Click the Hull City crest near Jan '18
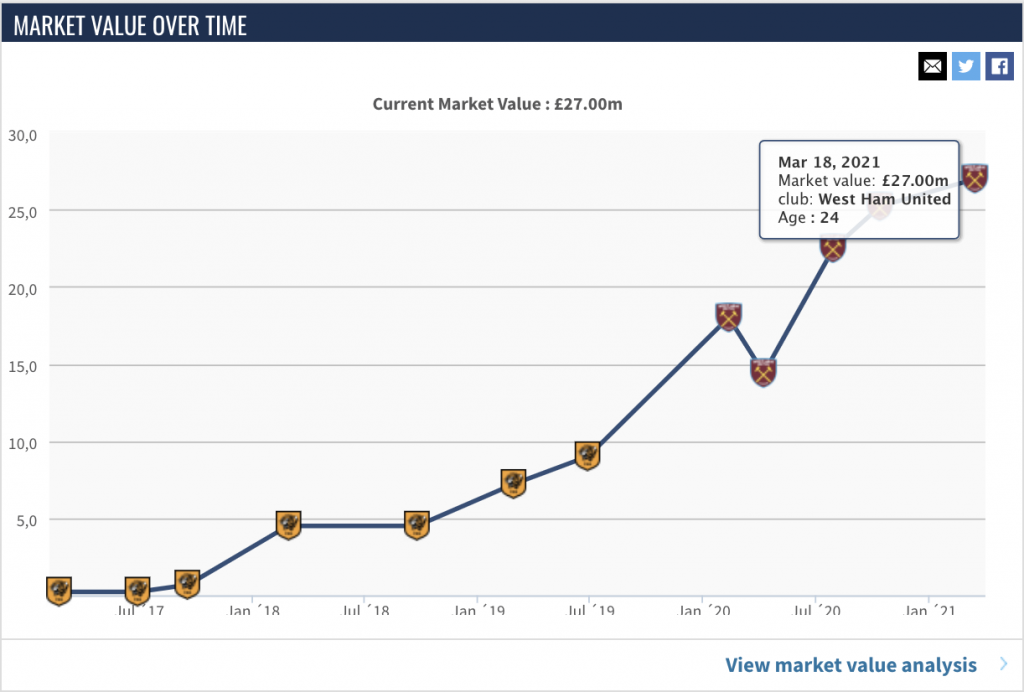 pyautogui.click(x=288, y=524)
